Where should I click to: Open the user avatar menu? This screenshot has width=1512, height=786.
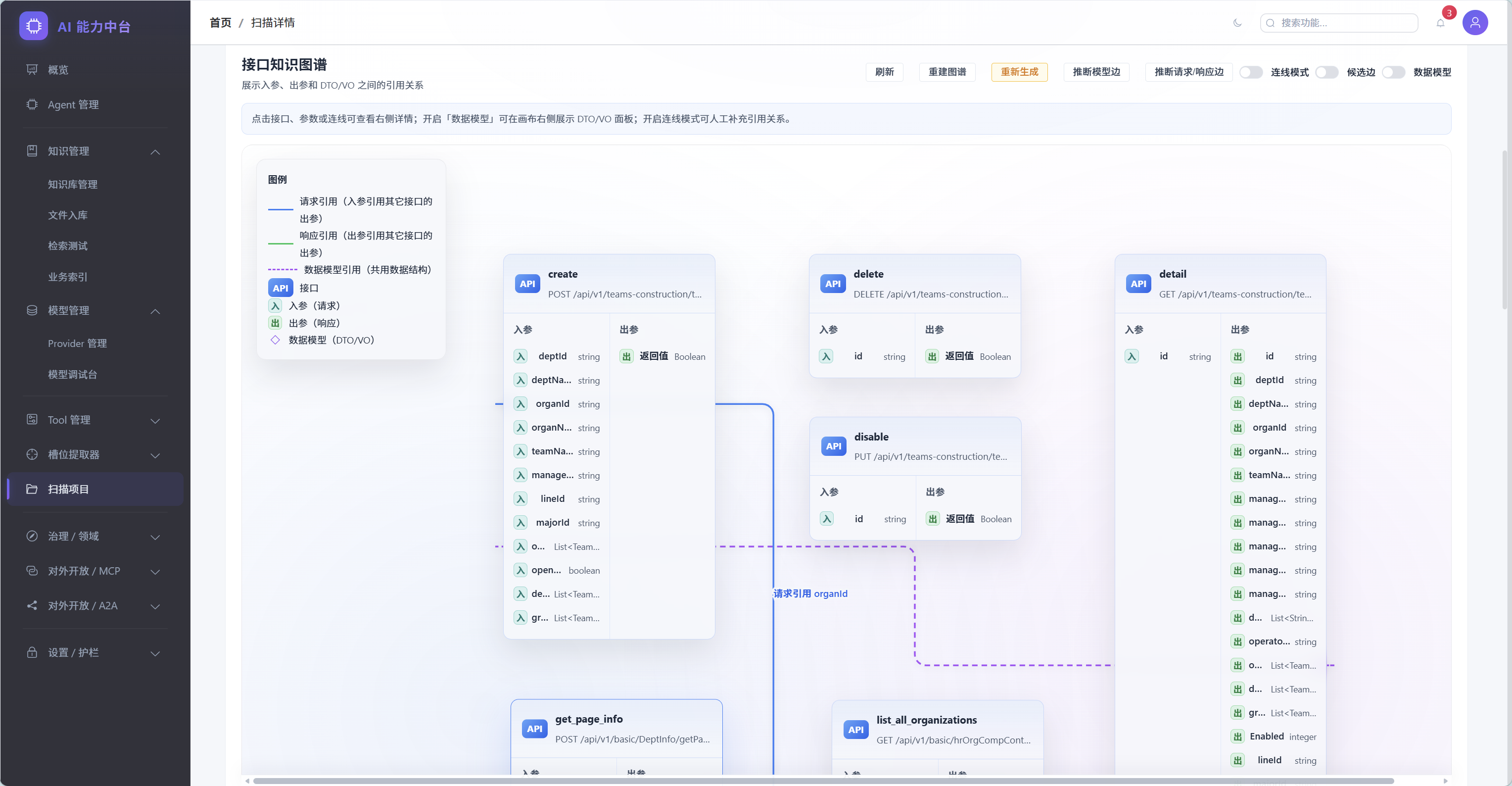tap(1474, 23)
